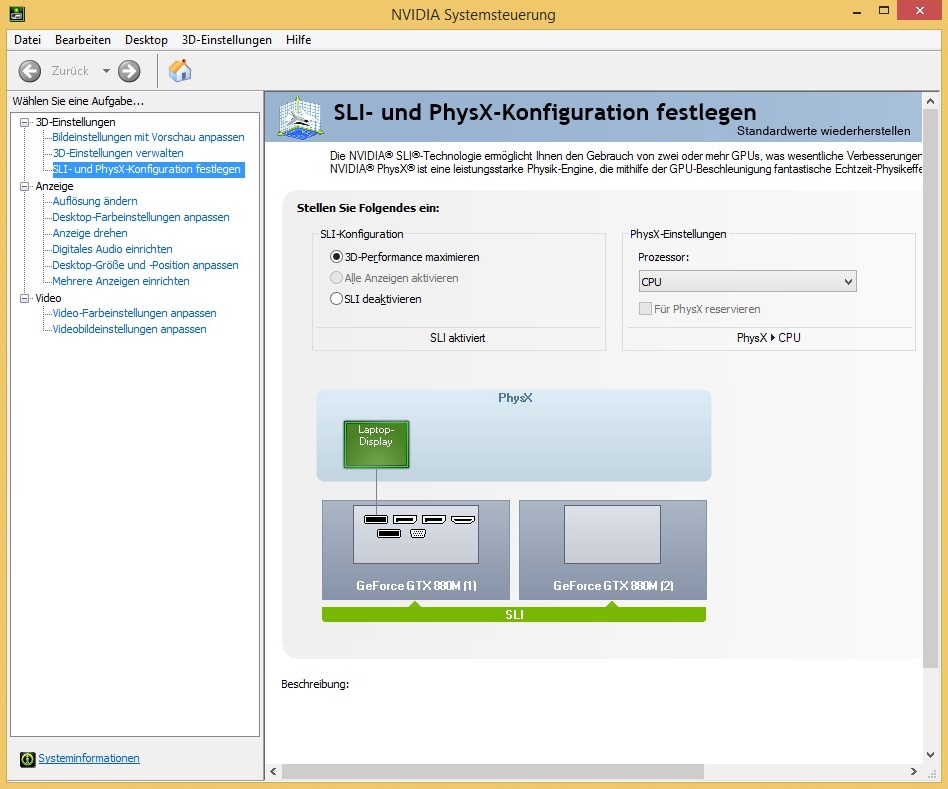This screenshot has width=948, height=789.
Task: Click the green SLI bridge bar
Action: tap(514, 614)
